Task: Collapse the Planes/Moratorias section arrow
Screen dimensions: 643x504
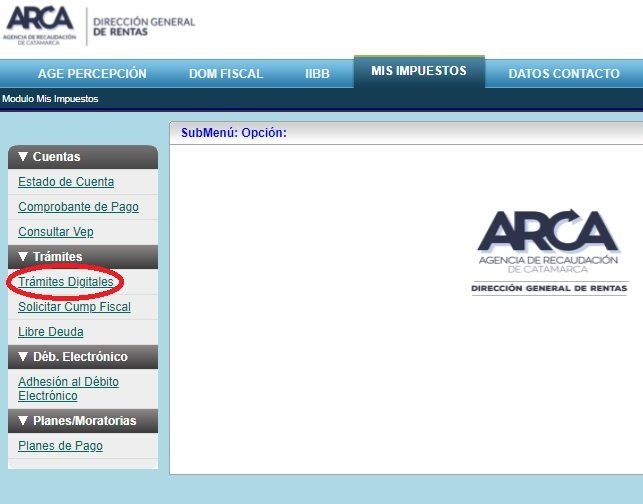Action: [x=23, y=420]
